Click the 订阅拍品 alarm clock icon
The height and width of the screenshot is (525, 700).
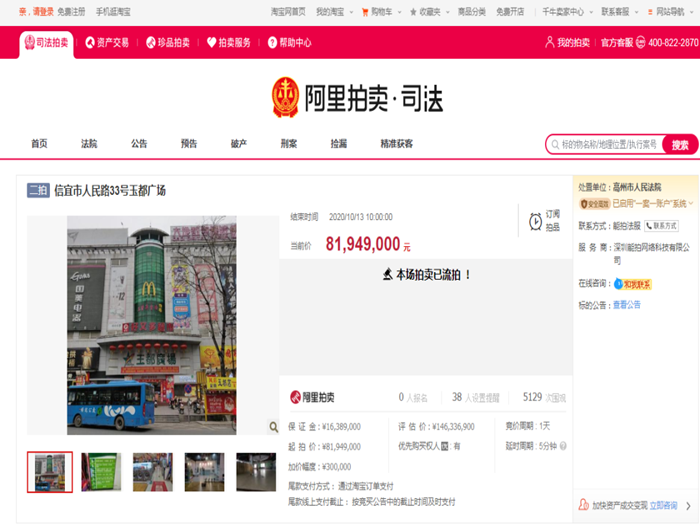[536, 221]
